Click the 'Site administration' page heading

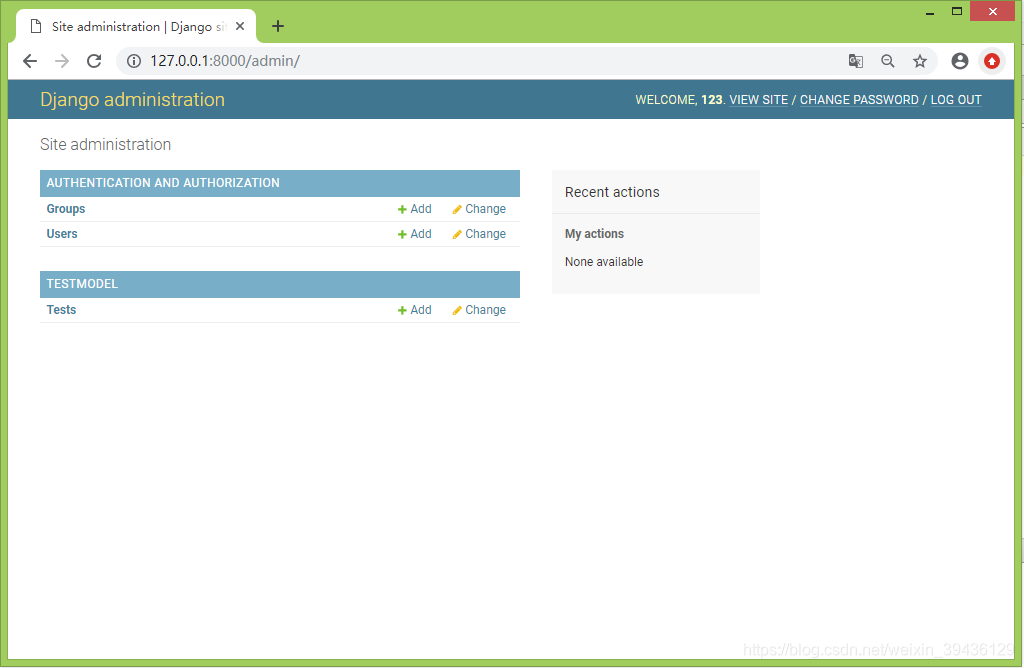point(106,144)
